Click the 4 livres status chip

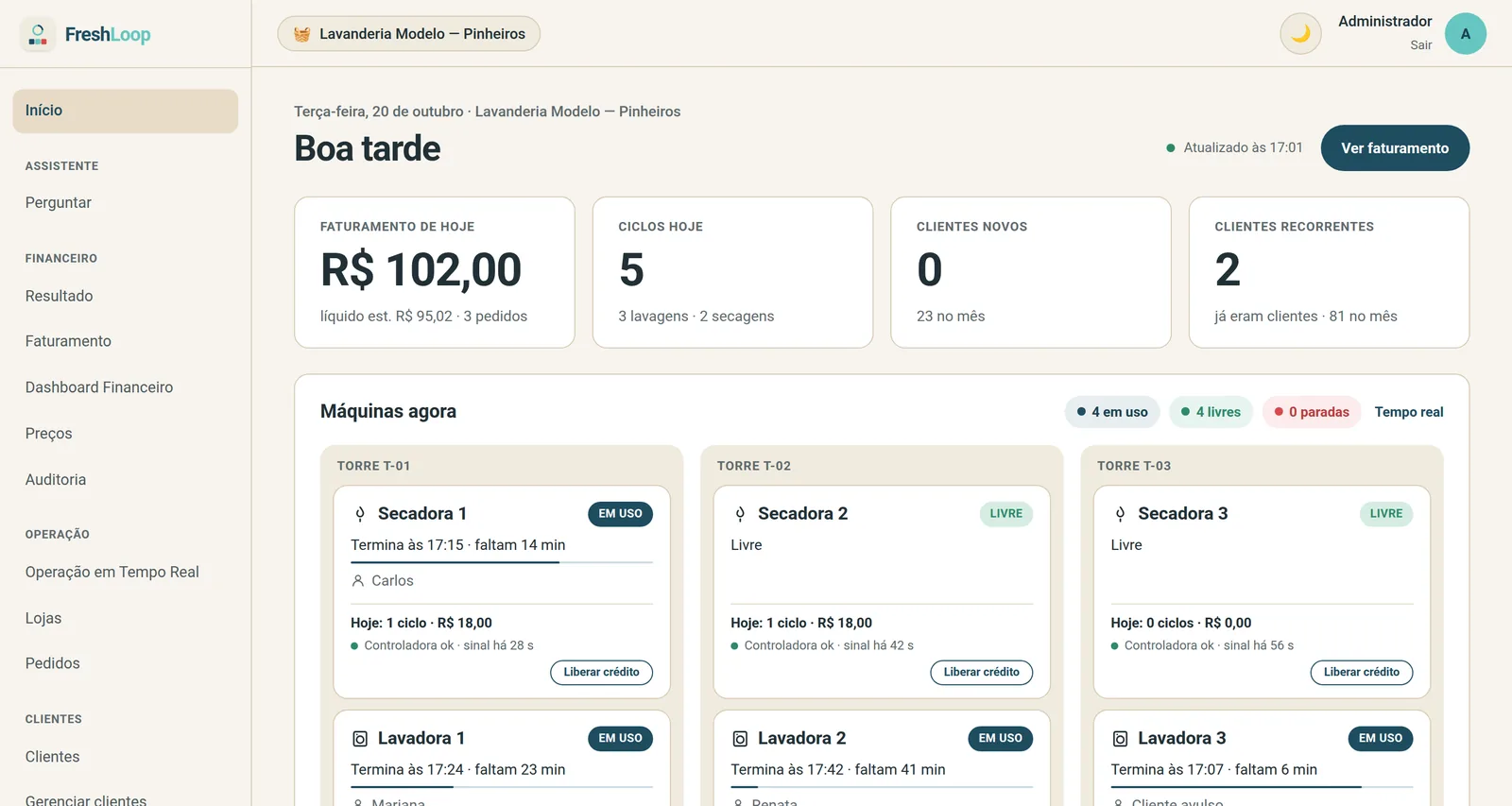click(1211, 412)
